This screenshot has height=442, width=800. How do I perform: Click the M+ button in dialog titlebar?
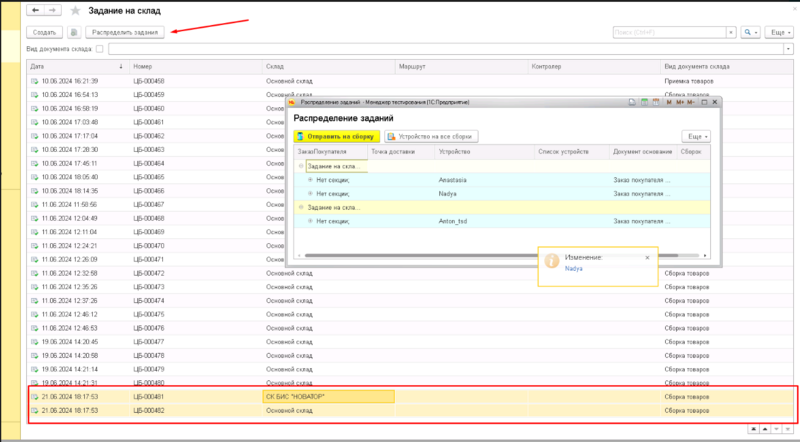coord(680,102)
